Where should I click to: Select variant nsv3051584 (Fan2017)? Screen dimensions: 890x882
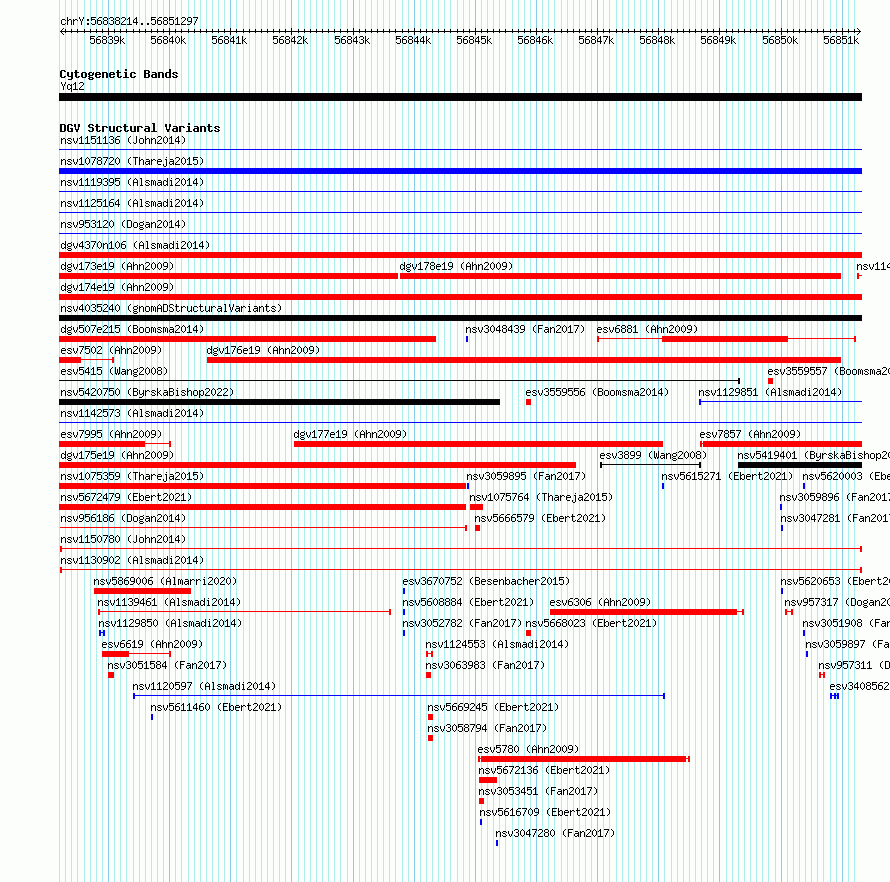(167, 665)
